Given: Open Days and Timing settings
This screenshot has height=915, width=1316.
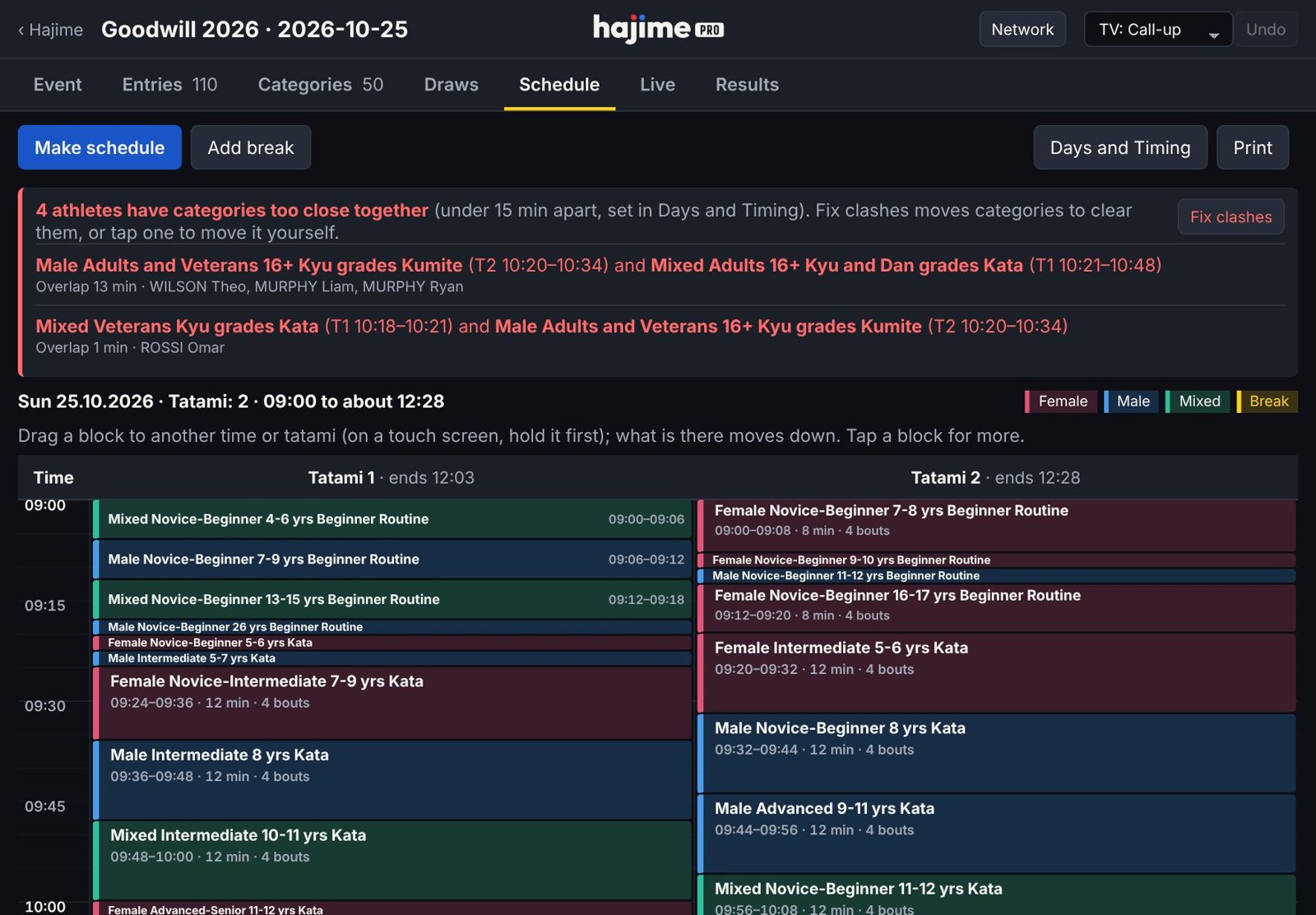Looking at the screenshot, I should pos(1119,147).
